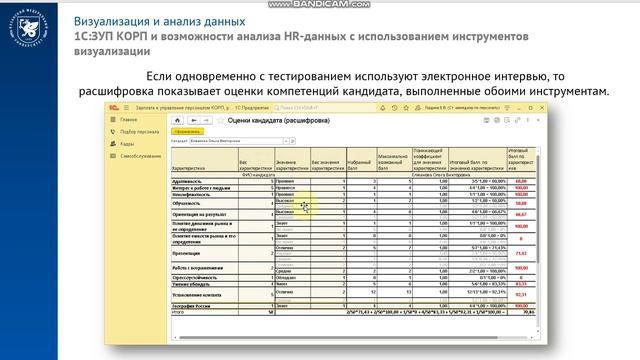Click the Самообслуживание sidebar icon
The height and width of the screenshot is (360, 640).
point(113,156)
